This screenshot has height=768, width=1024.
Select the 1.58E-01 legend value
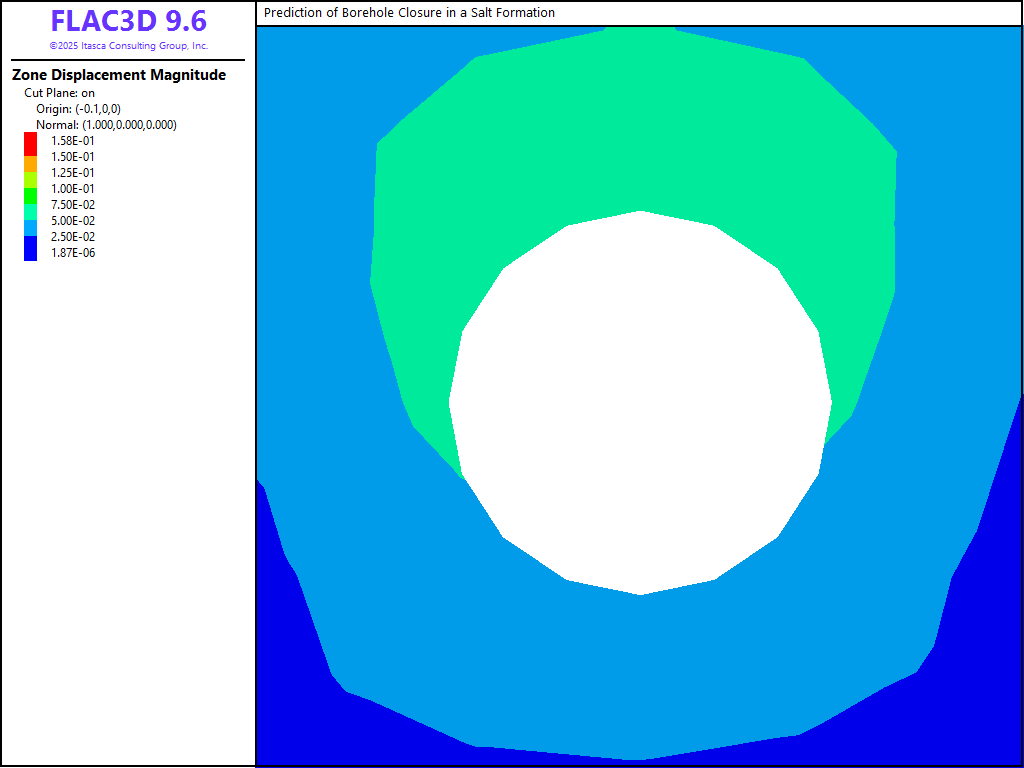coord(73,141)
